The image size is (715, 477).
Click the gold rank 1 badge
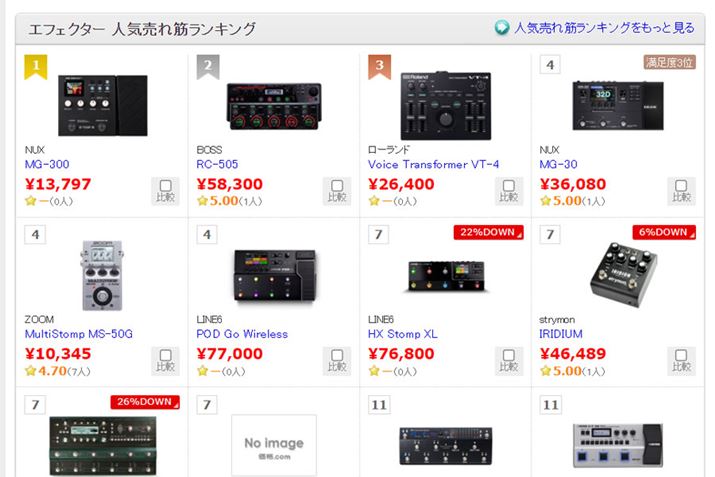(x=36, y=67)
